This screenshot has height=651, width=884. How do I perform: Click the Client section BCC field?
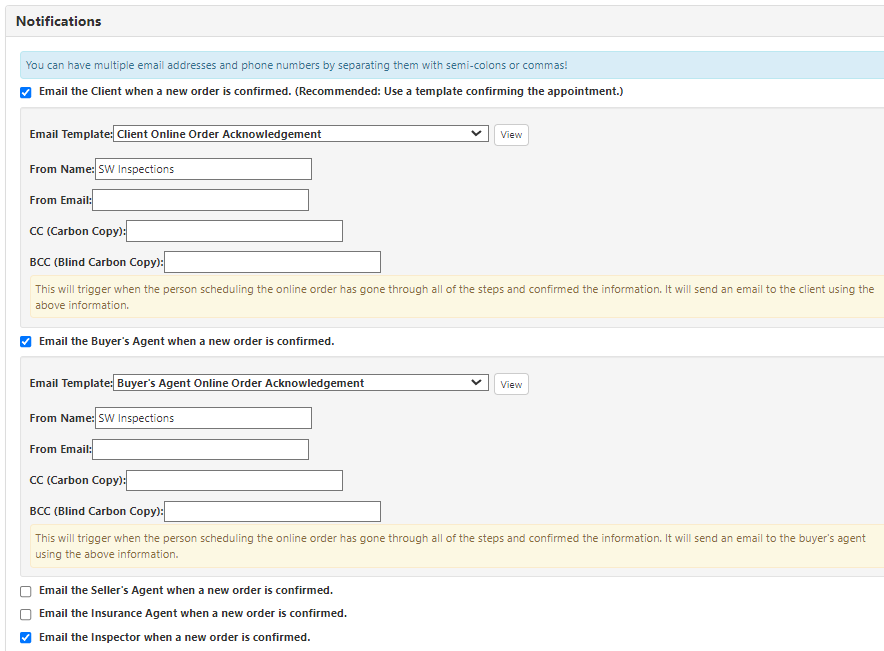click(272, 262)
